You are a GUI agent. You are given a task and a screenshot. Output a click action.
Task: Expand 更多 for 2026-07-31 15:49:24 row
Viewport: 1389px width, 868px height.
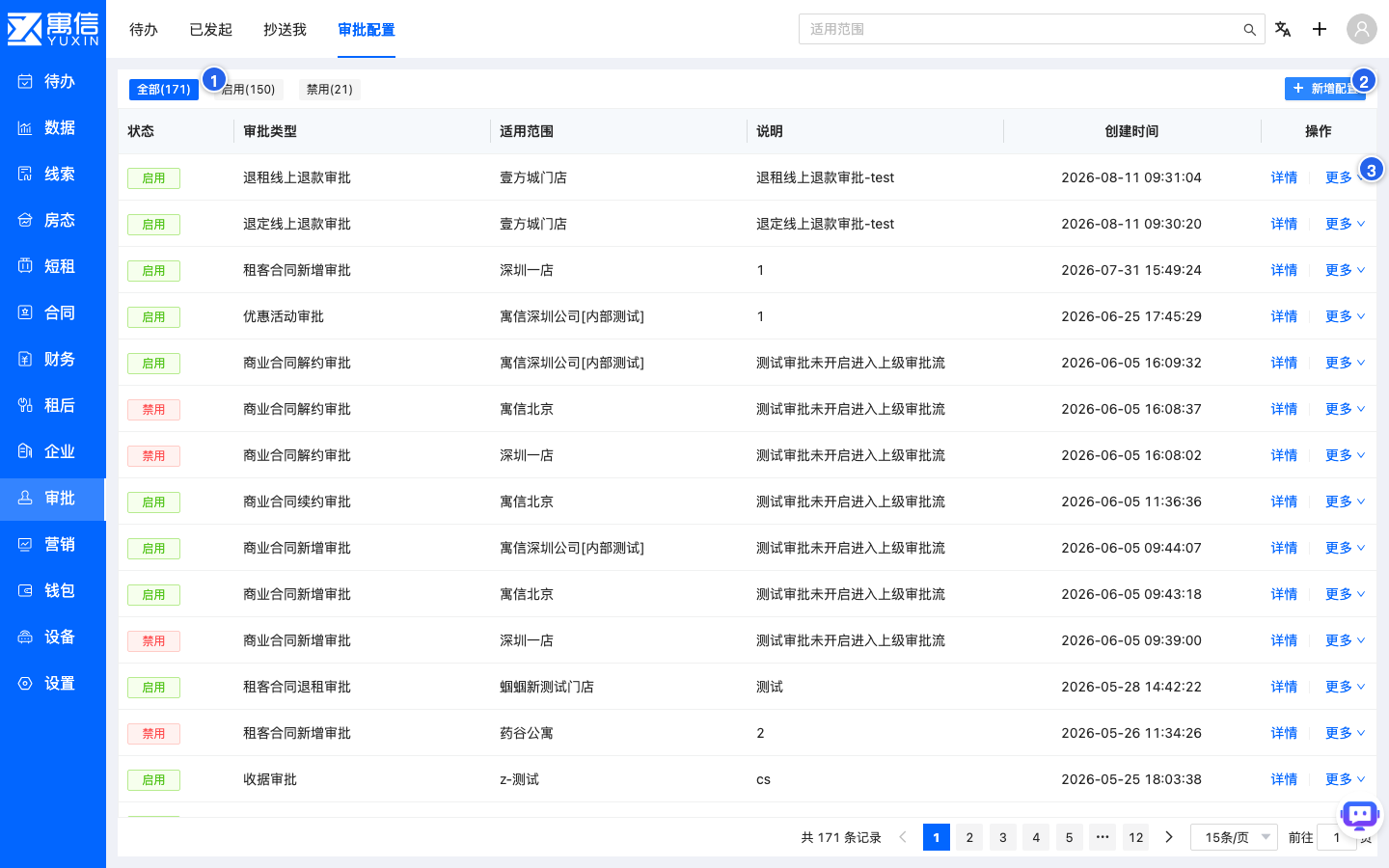click(1345, 270)
